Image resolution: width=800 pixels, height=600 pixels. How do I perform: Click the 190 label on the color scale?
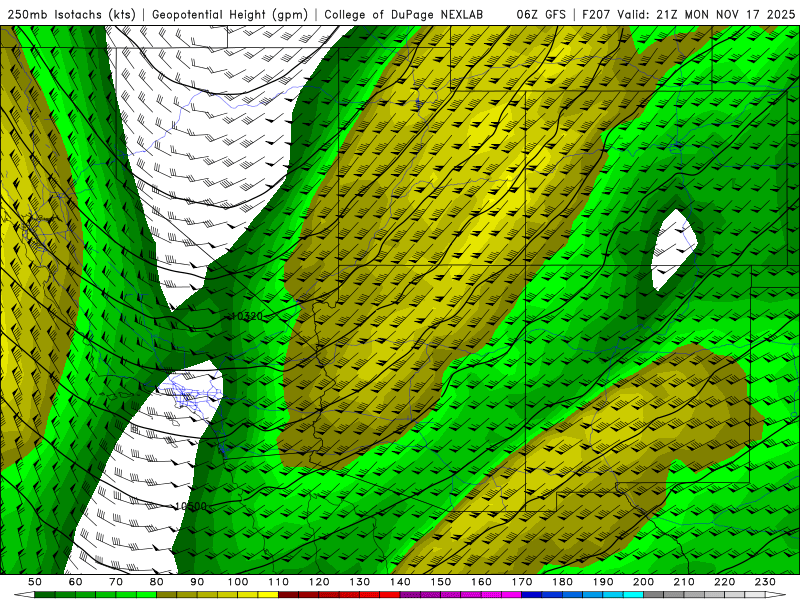tap(603, 582)
